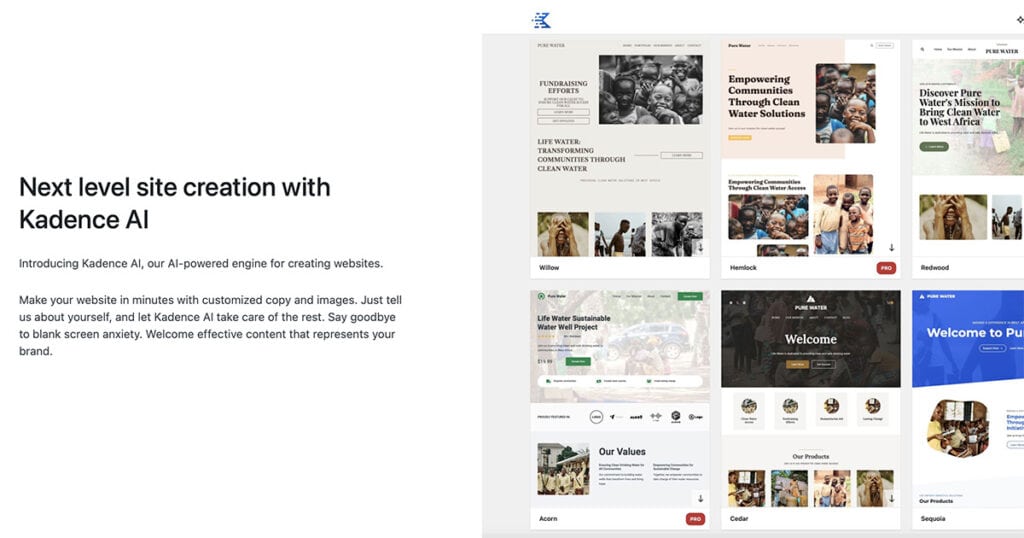Viewport: 1024px width, 538px height.
Task: Click the PRO badge on Acorn card
Action: click(x=696, y=519)
